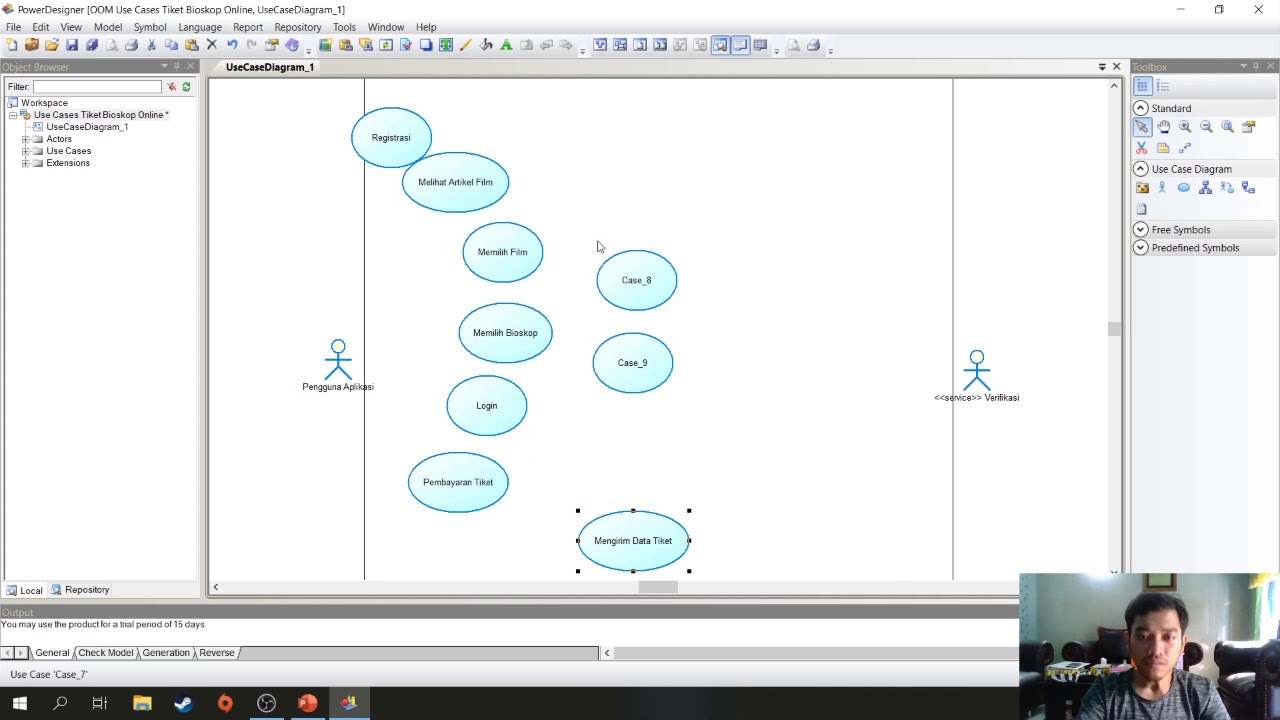
Task: Click the Open folder toolbar icon
Action: pyautogui.click(x=51, y=45)
